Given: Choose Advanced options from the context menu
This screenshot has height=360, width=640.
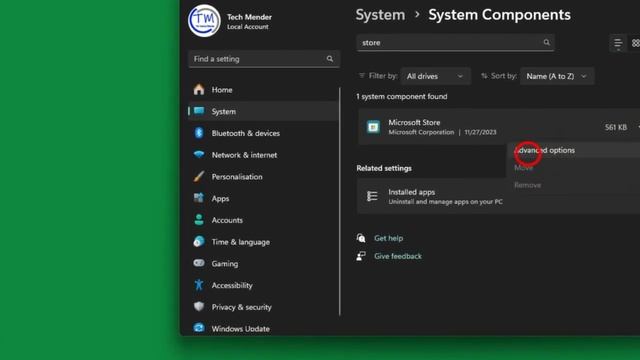Looking at the screenshot, I should tap(544, 150).
